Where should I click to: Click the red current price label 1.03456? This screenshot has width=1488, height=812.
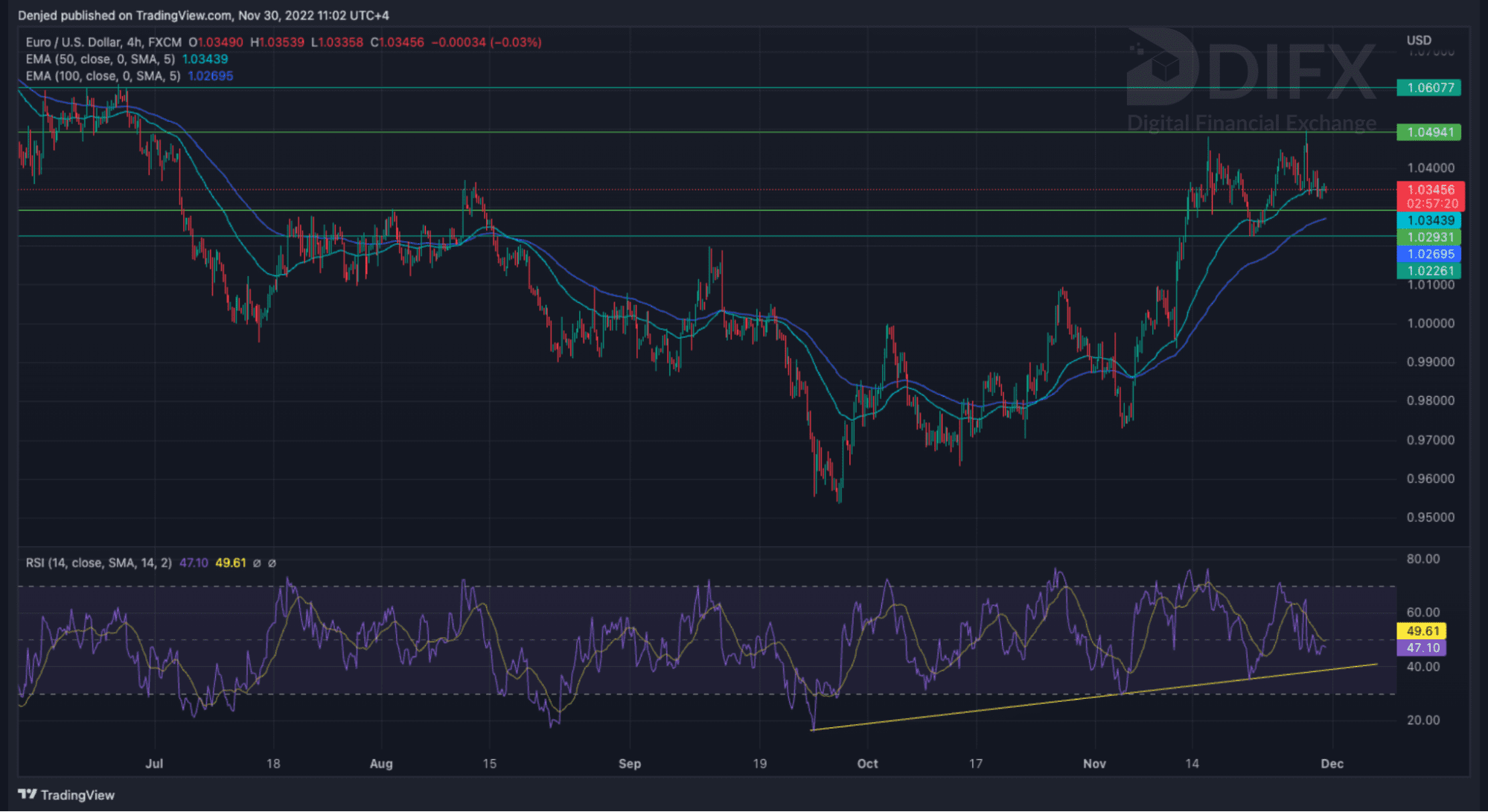1430,190
